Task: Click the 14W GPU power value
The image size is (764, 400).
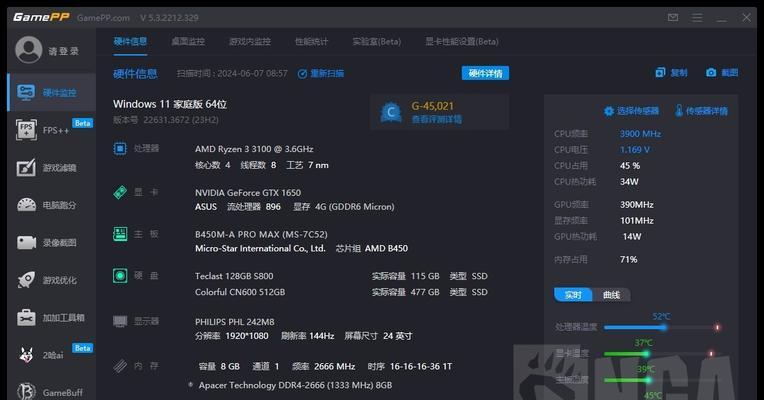Action: pos(631,237)
